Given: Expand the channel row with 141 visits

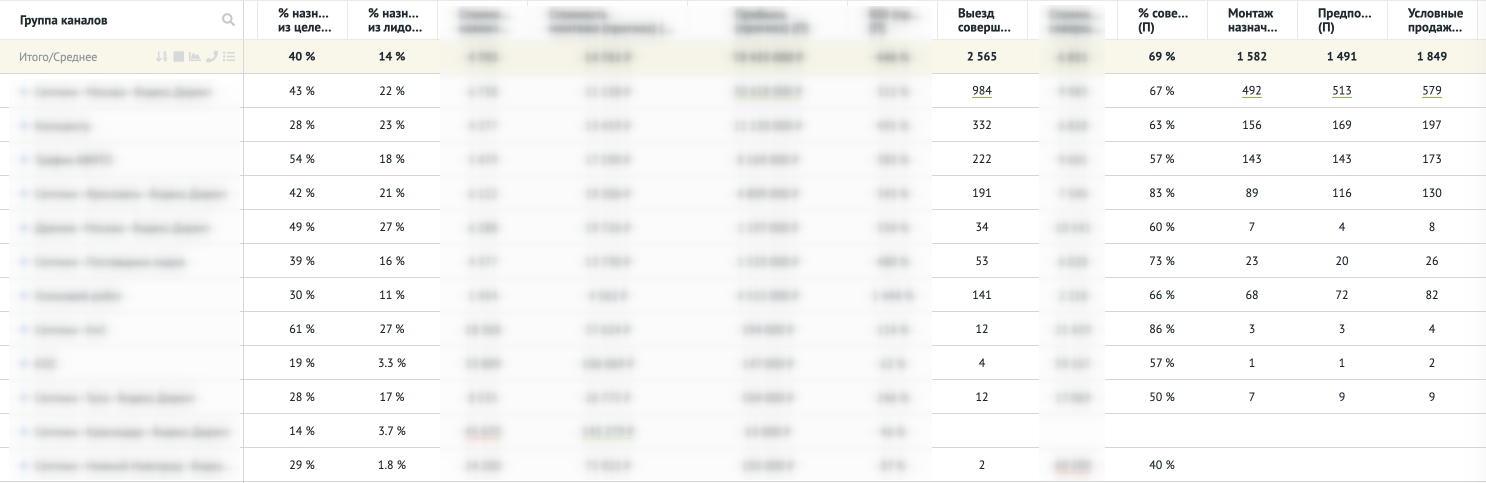Looking at the screenshot, I should (23, 296).
